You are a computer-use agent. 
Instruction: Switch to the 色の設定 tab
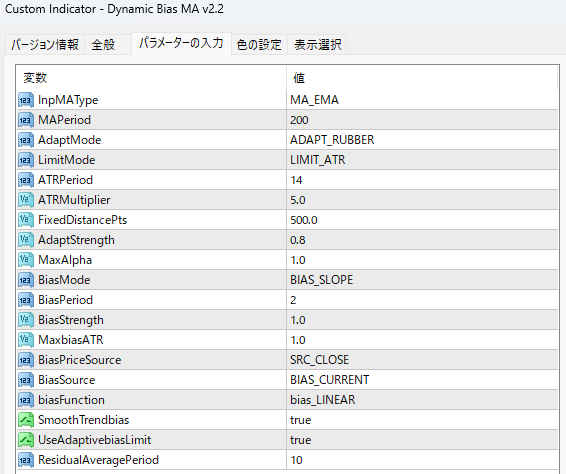point(259,45)
